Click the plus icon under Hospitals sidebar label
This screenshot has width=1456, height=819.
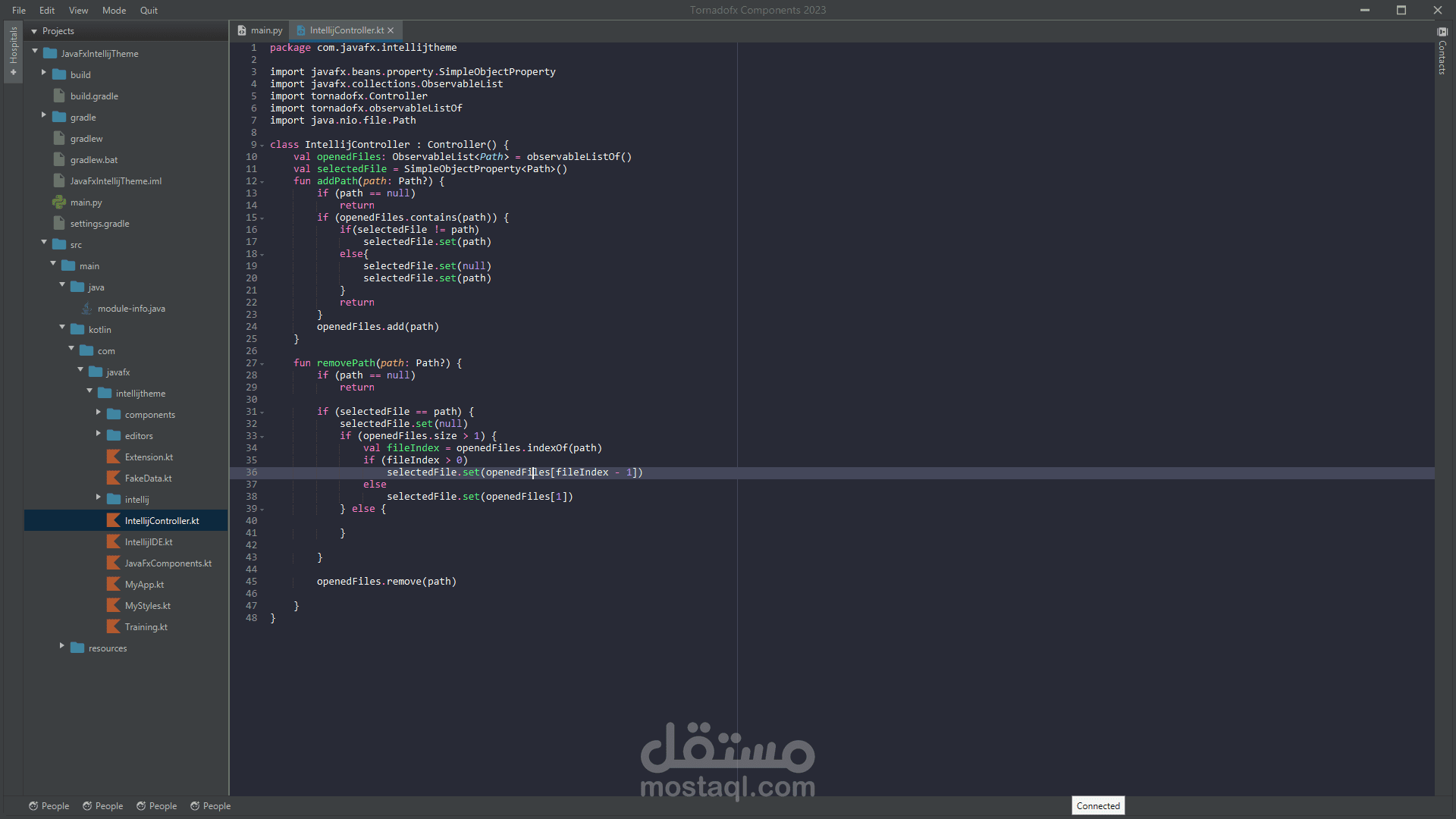13,73
